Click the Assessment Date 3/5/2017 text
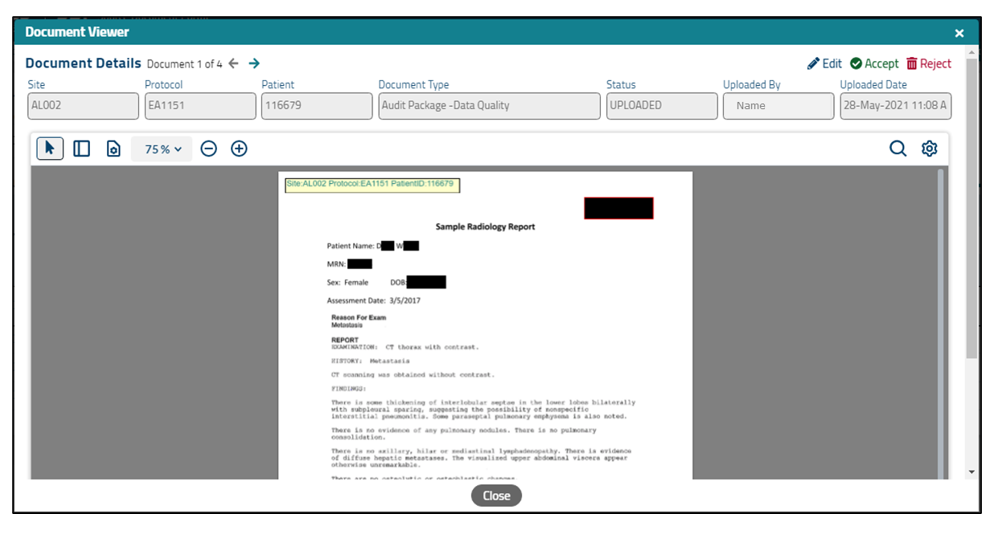 (374, 301)
